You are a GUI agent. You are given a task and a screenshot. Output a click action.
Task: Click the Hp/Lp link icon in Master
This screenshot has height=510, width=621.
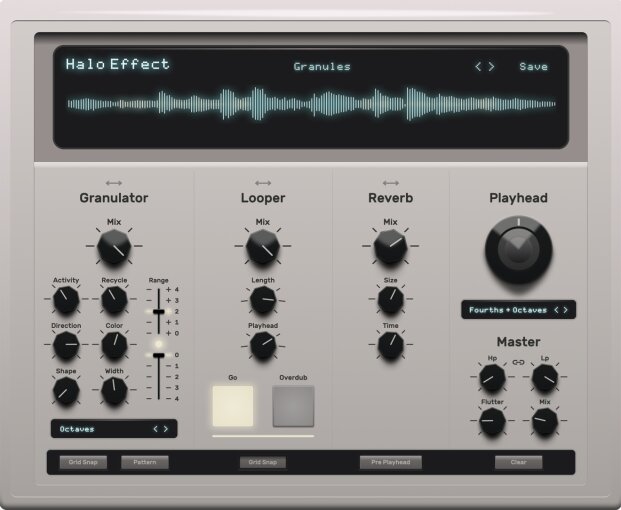tap(518, 362)
